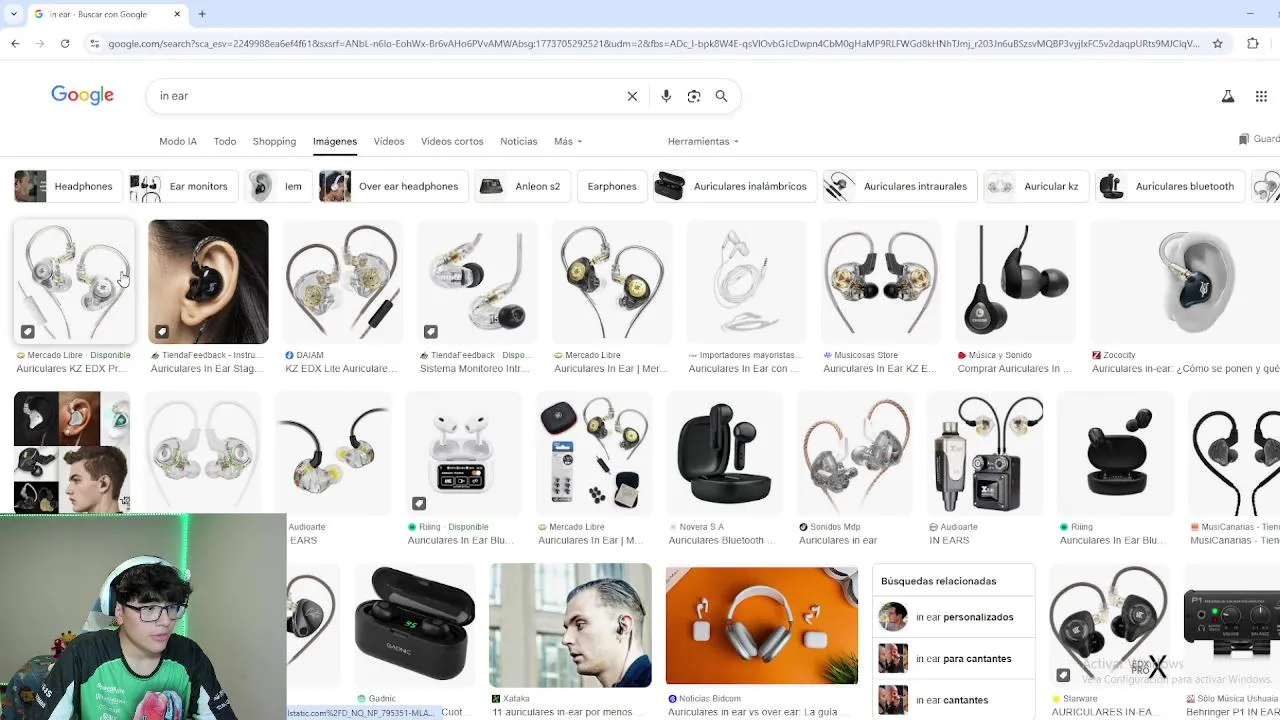Select the Auriculares bluetooth chip
This screenshot has width=1280, height=720.
click(1168, 186)
